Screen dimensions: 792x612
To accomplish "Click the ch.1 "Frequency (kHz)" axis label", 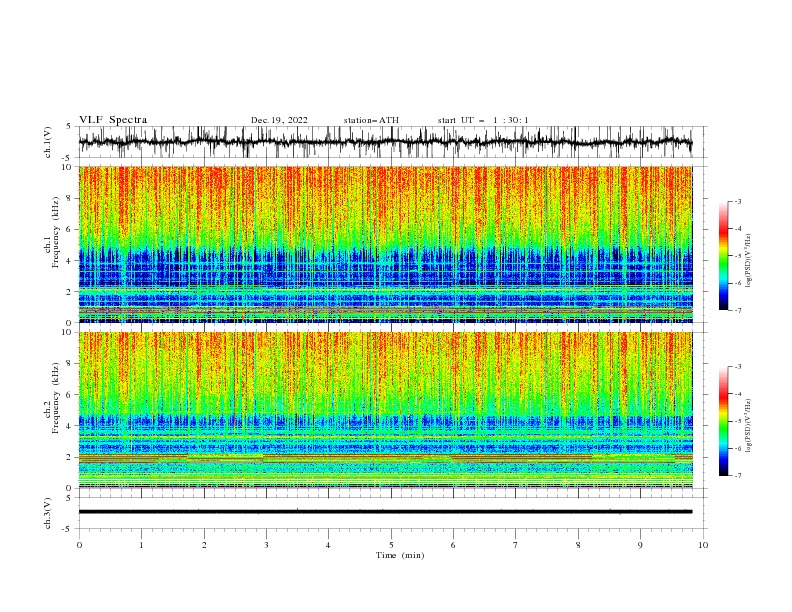I will tap(56, 233).
